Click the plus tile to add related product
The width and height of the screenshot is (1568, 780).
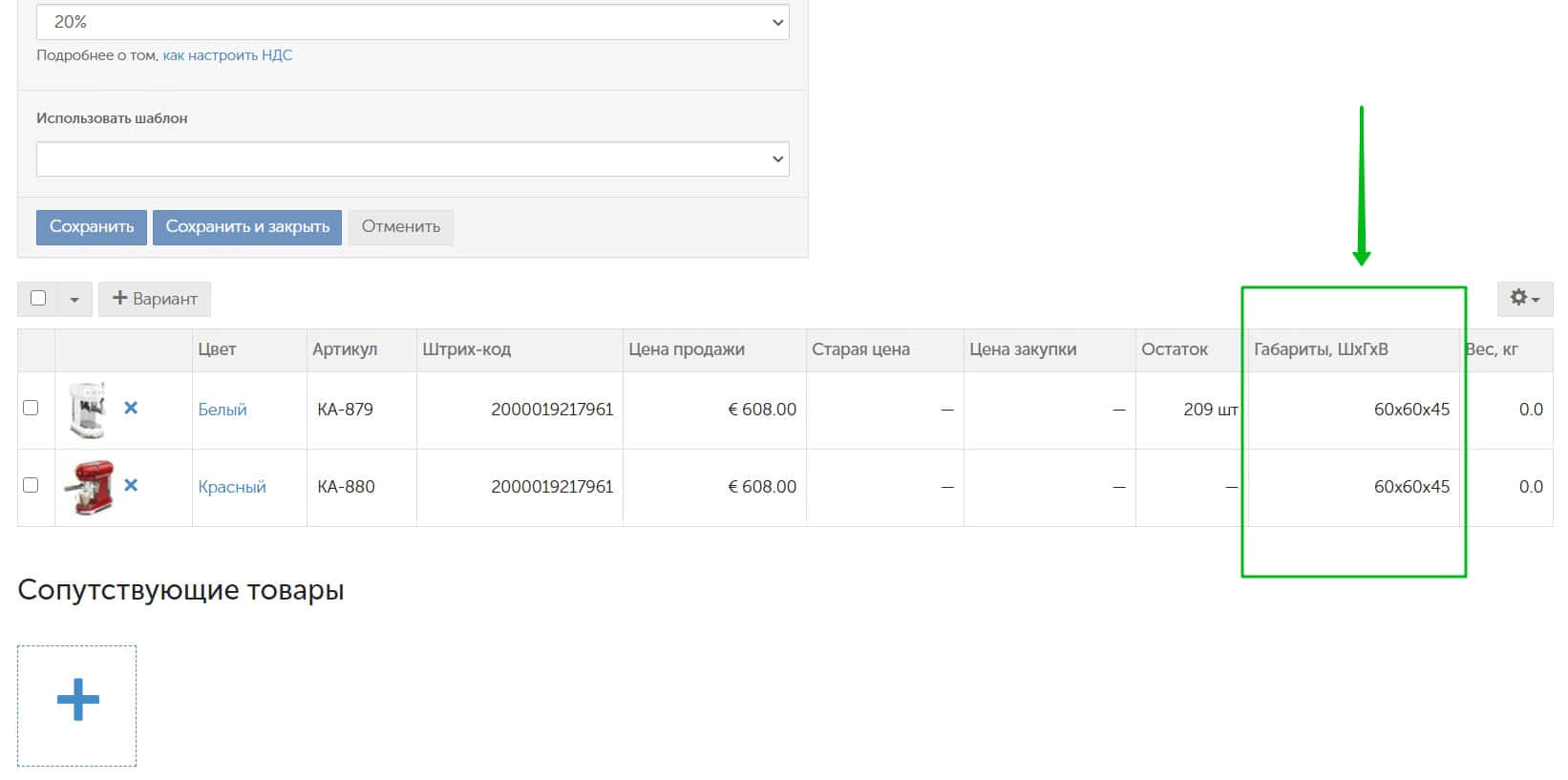tap(77, 705)
